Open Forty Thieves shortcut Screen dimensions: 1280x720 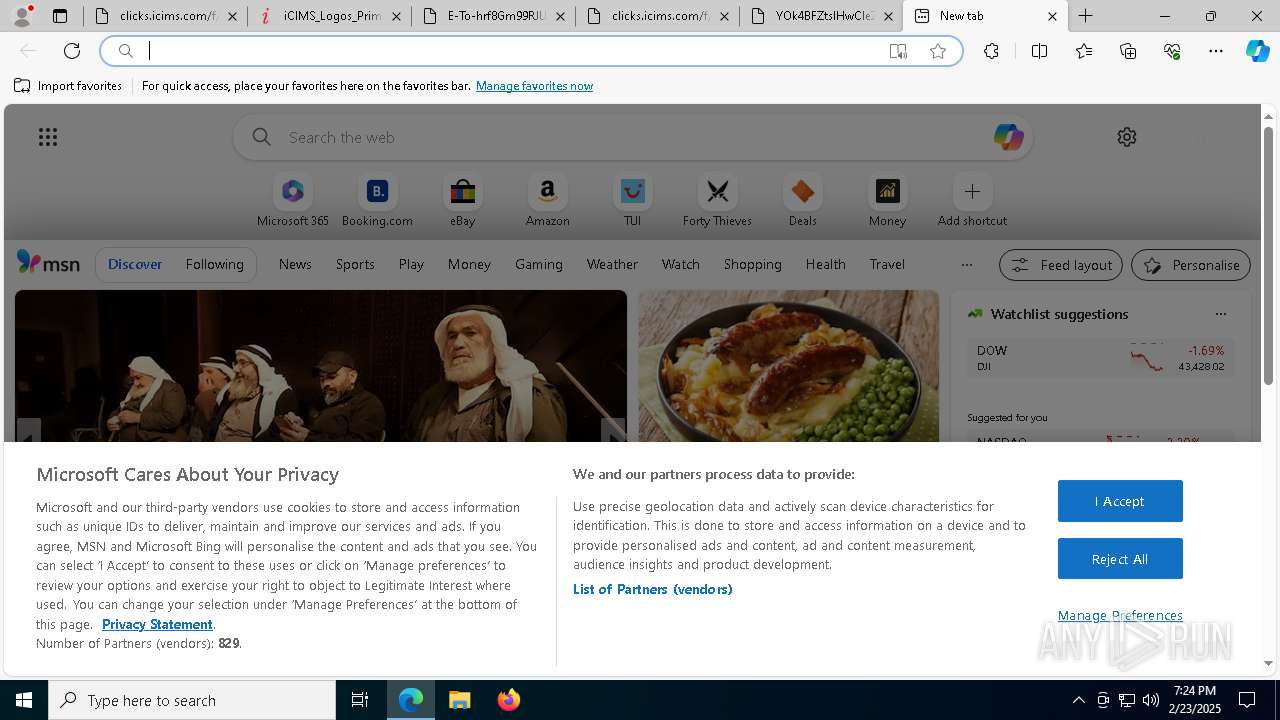coord(717,201)
